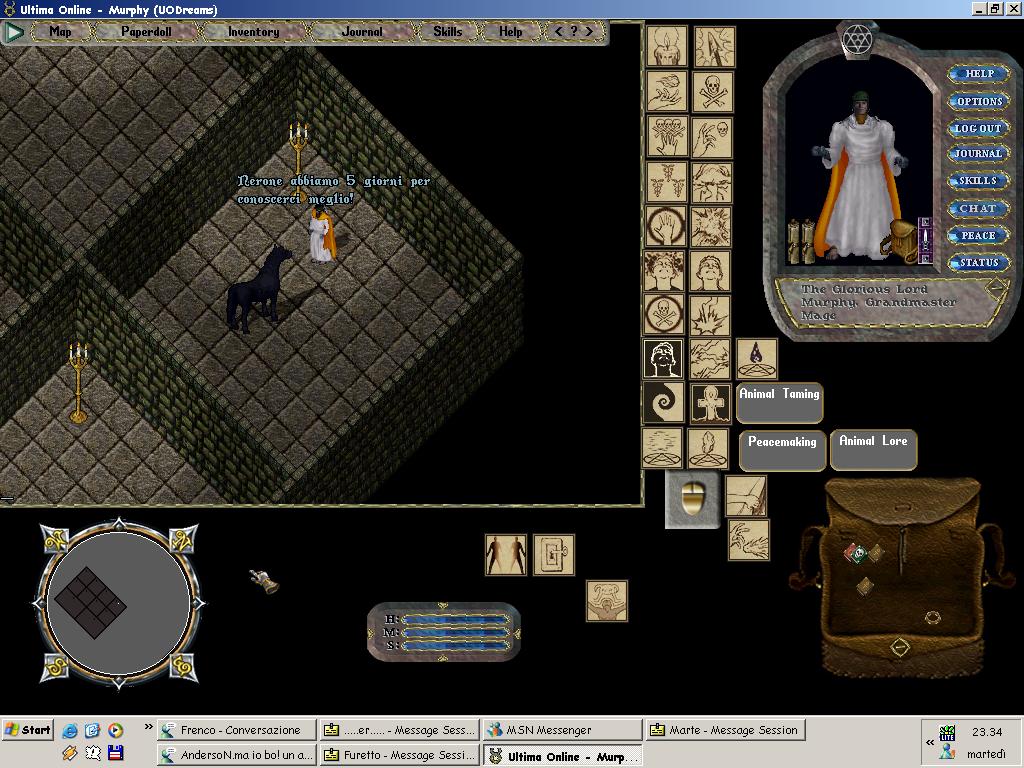The height and width of the screenshot is (768, 1024).
Task: Click the hand with single skull icon
Action: (712, 137)
